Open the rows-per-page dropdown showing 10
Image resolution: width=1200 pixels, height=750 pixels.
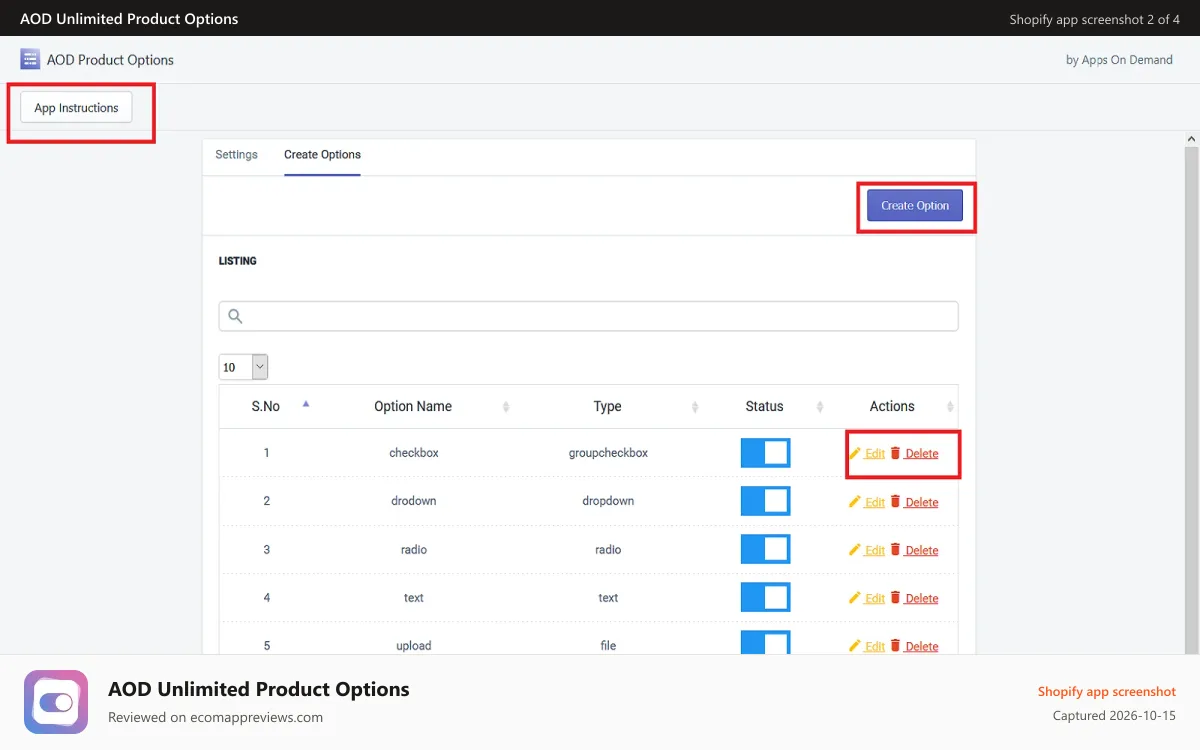point(243,367)
